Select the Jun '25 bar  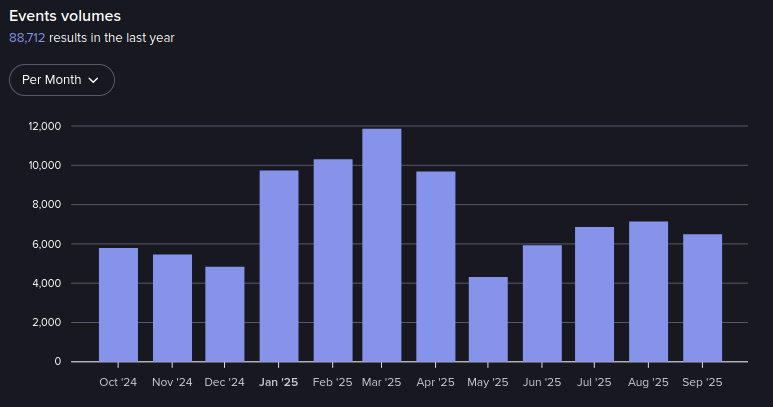542,303
